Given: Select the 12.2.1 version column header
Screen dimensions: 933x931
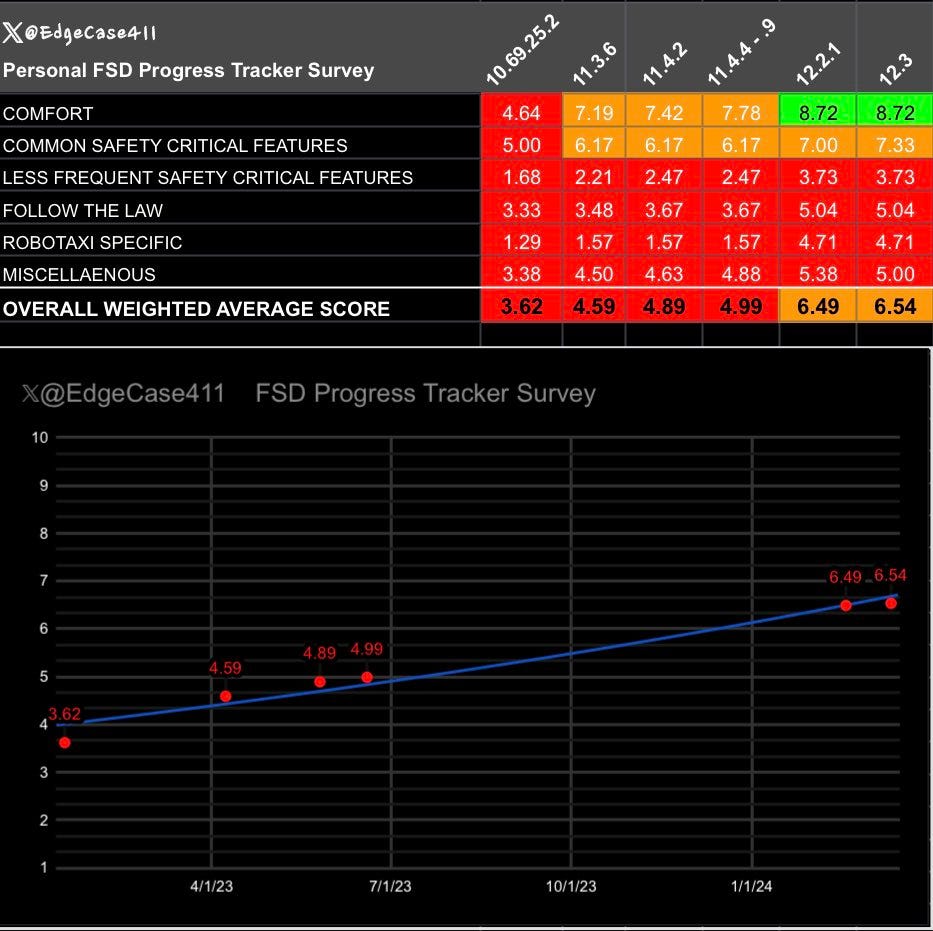Looking at the screenshot, I should coord(818,64).
